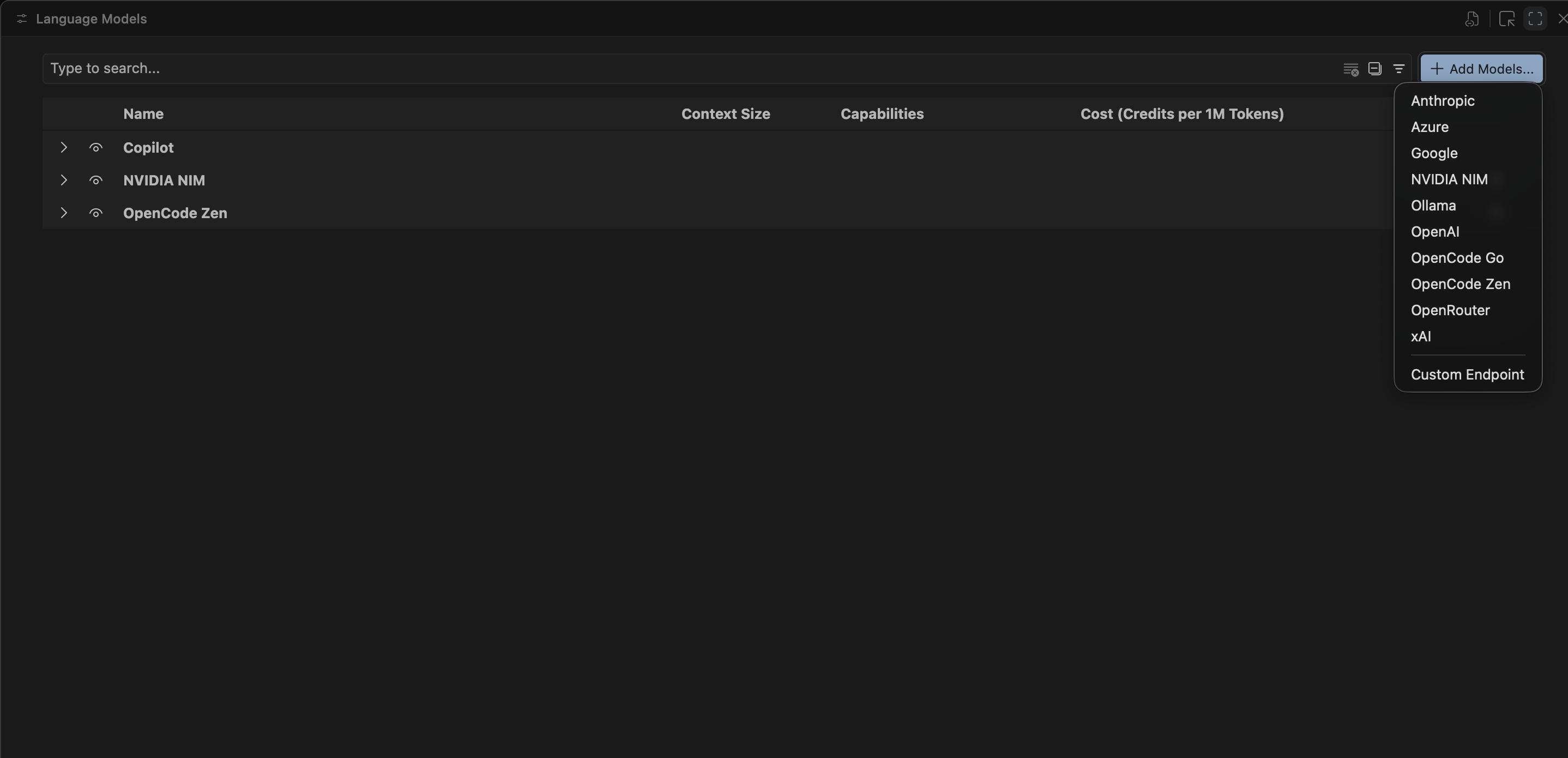The width and height of the screenshot is (1568, 758).
Task: Toggle visibility of NVIDIA NIM models
Action: (95, 181)
